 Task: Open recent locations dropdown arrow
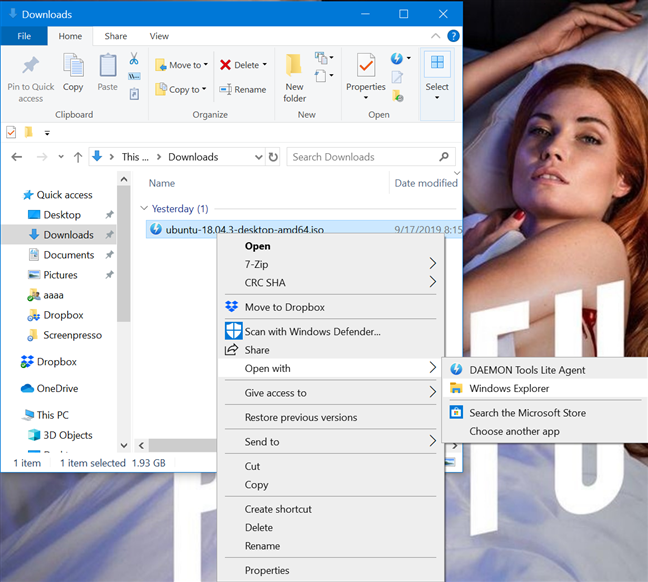[61, 157]
